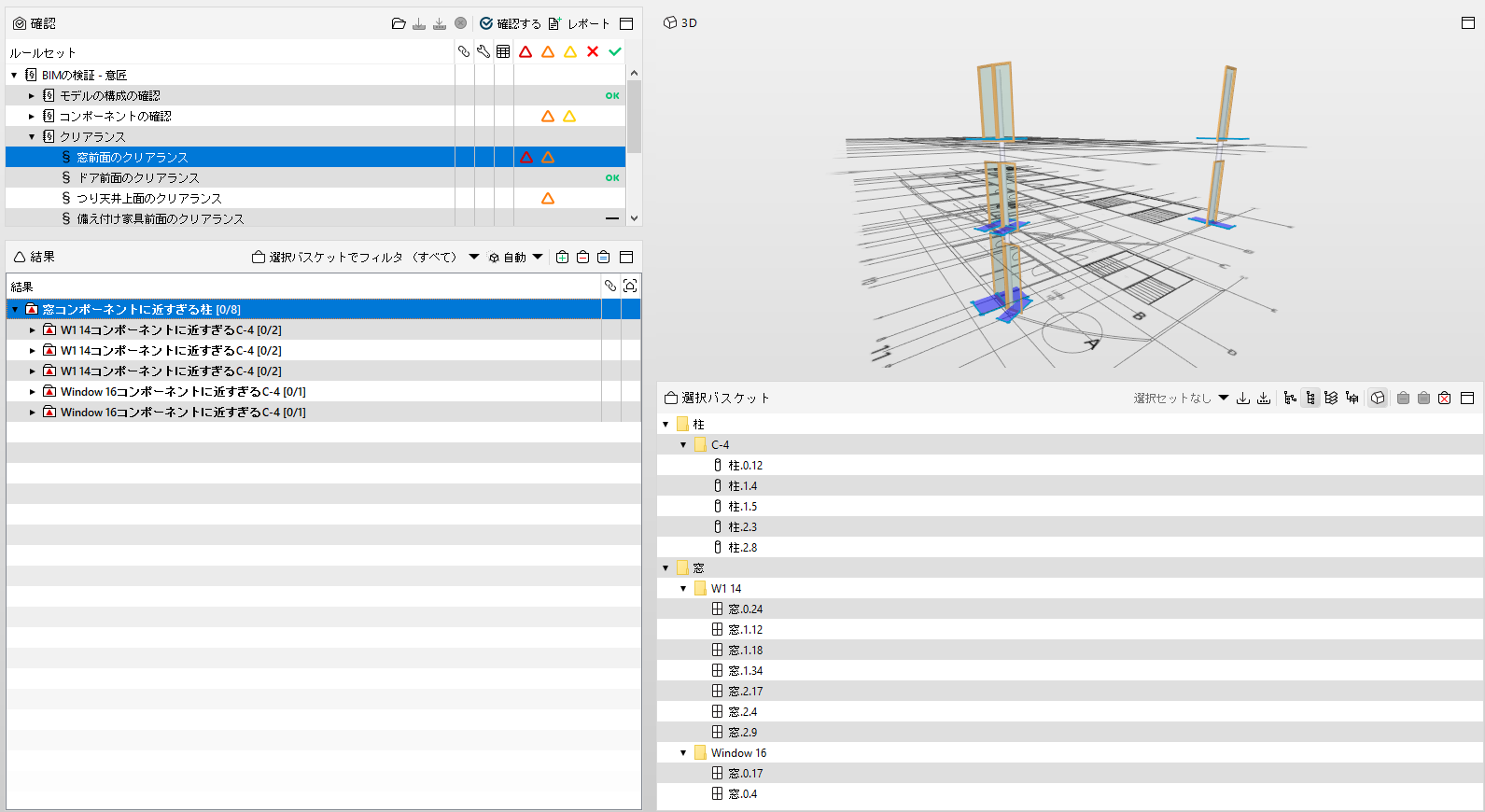Select 備え付け家具前面のクリアランス rule
The width and height of the screenshot is (1485, 812).
(315, 218)
